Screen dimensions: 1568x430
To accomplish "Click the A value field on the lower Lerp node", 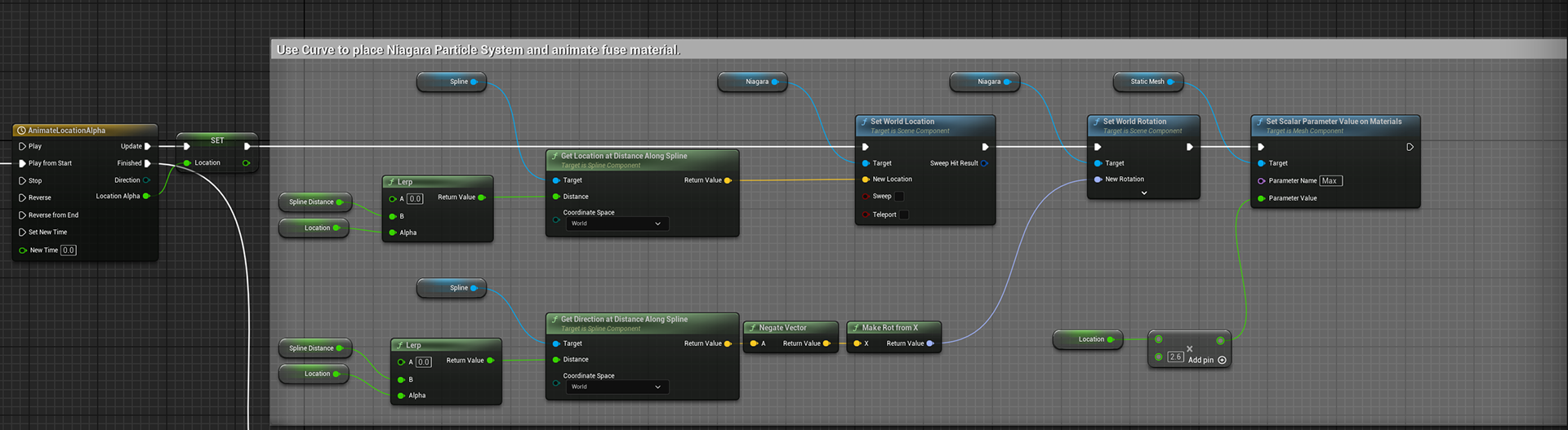I will tap(423, 362).
